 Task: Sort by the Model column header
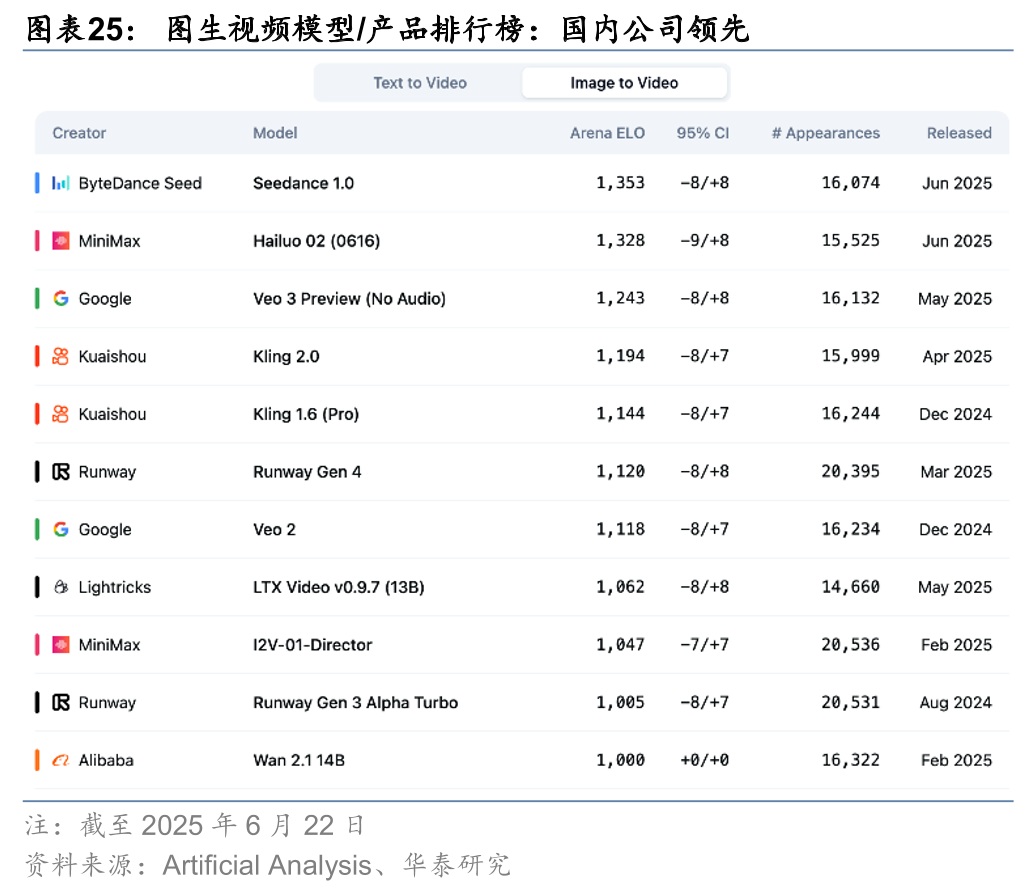275,133
